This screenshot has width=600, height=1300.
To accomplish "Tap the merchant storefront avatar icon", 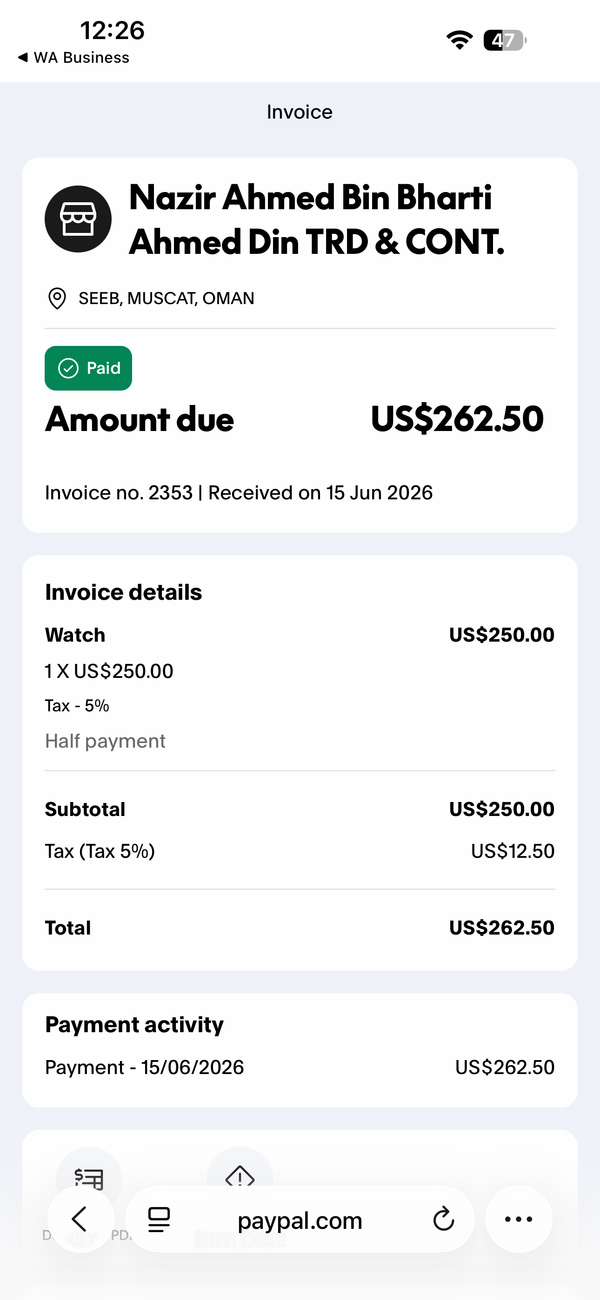I will [77, 219].
